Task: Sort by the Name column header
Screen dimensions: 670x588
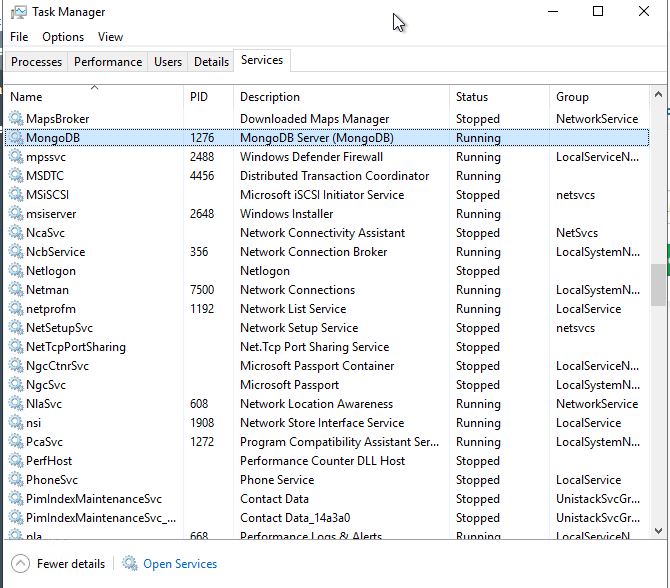Action: 94,97
